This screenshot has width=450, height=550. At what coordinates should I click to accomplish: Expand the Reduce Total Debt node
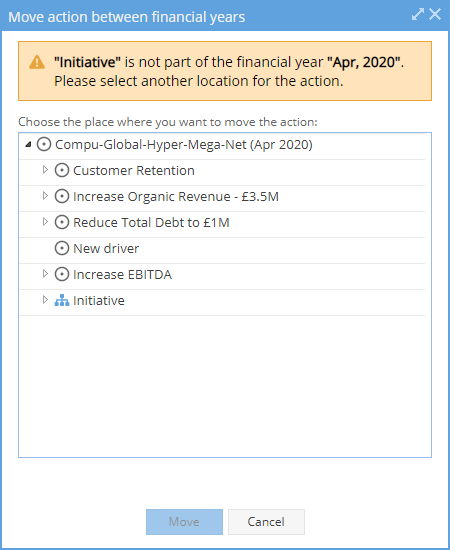click(45, 222)
